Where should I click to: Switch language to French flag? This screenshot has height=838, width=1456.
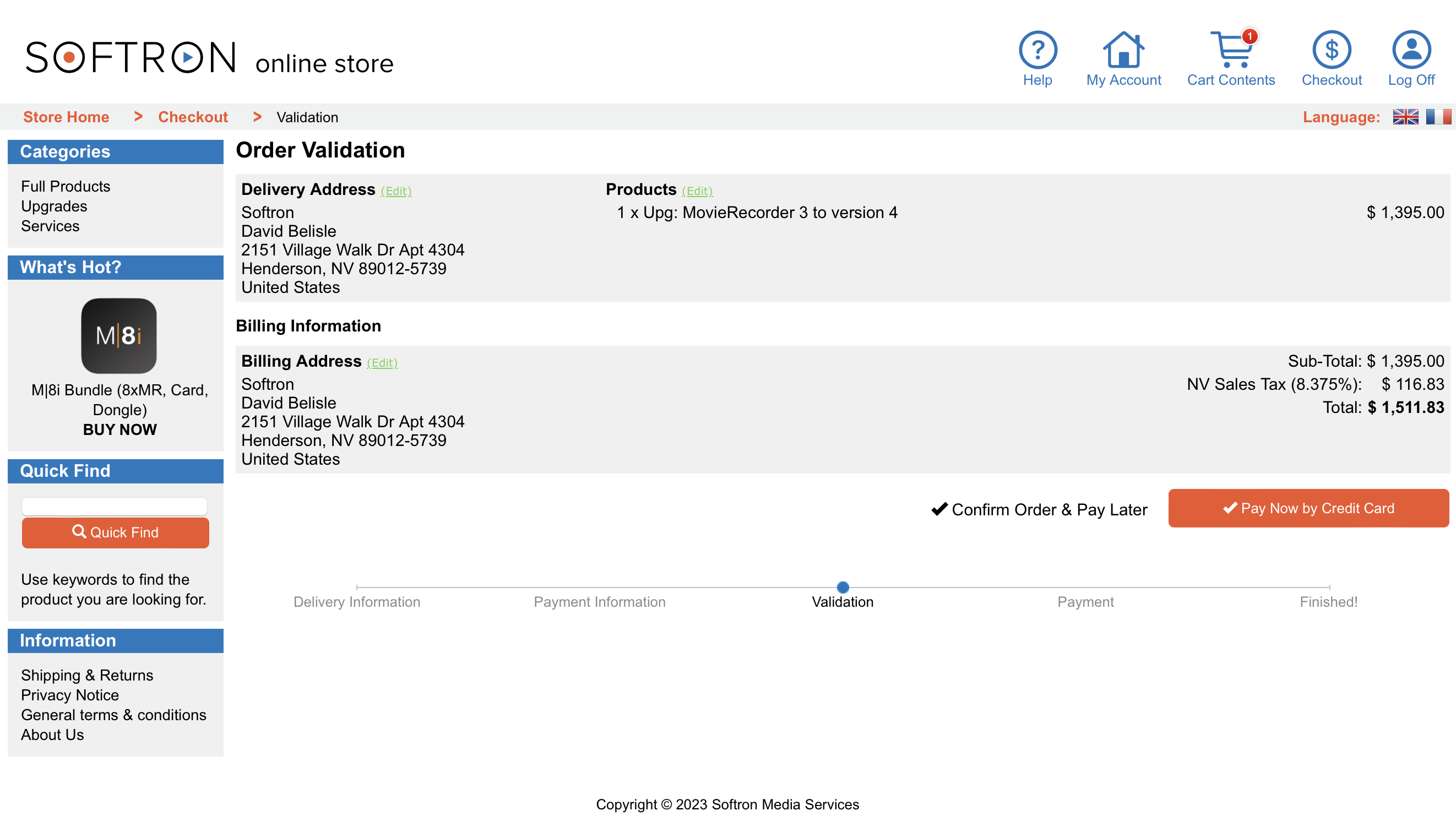(x=1438, y=117)
